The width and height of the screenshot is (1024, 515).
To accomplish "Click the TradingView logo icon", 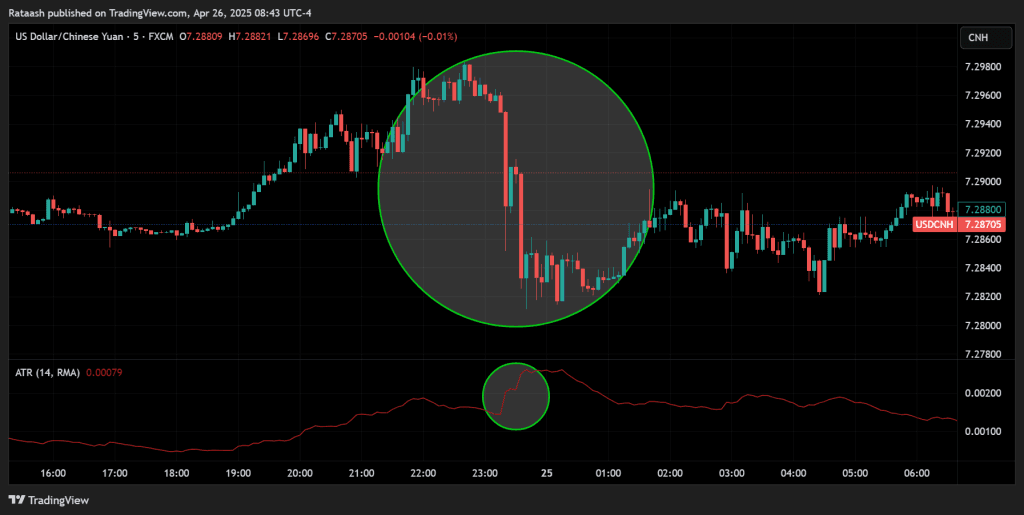I will (17, 499).
